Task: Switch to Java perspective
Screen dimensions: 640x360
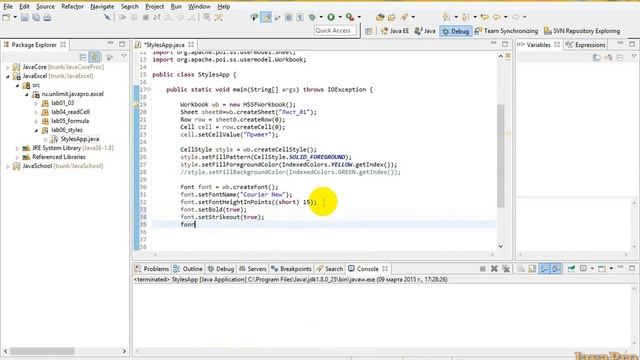Action: click(x=425, y=31)
